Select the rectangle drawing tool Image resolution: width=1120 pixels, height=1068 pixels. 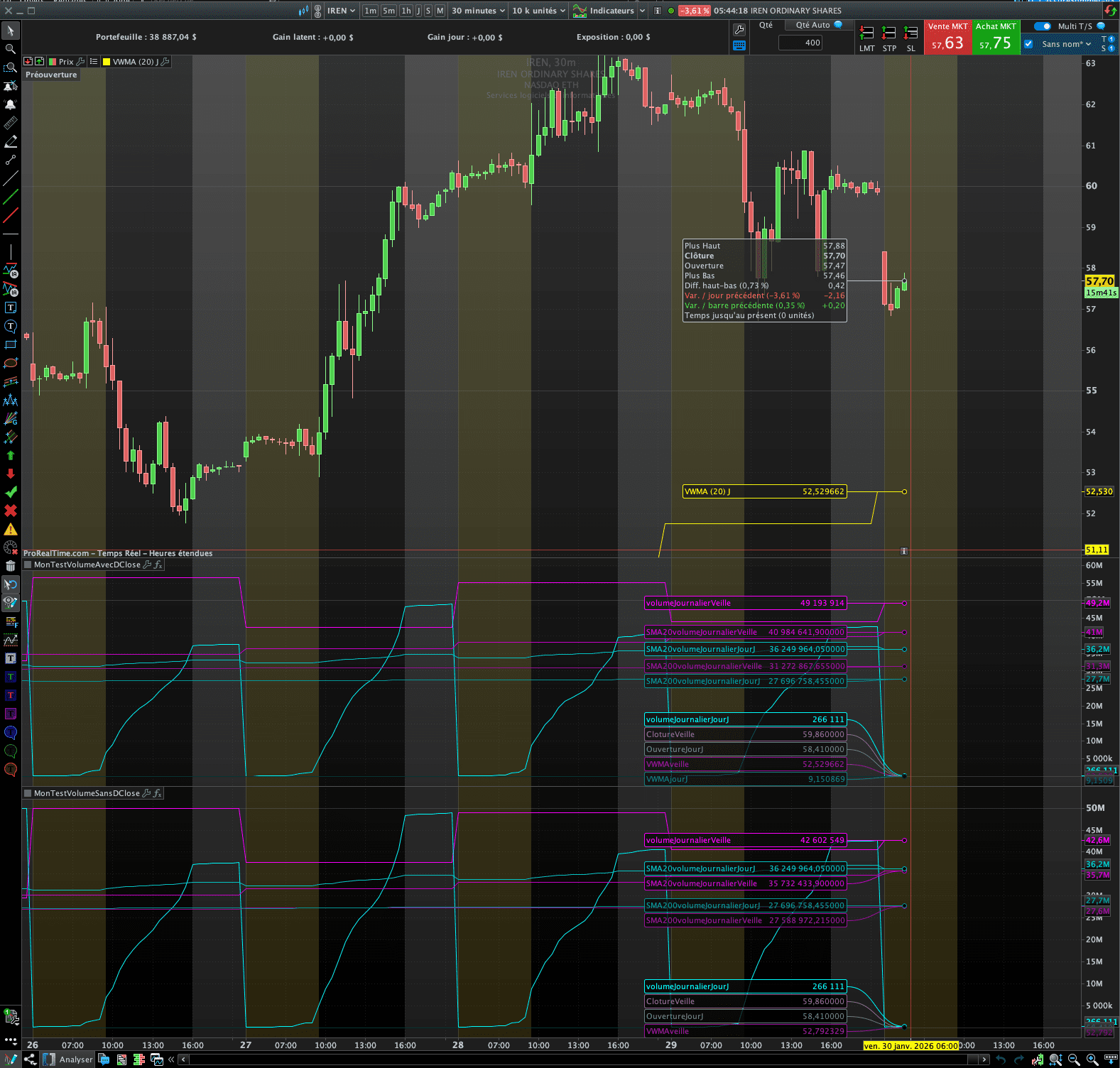pos(11,344)
